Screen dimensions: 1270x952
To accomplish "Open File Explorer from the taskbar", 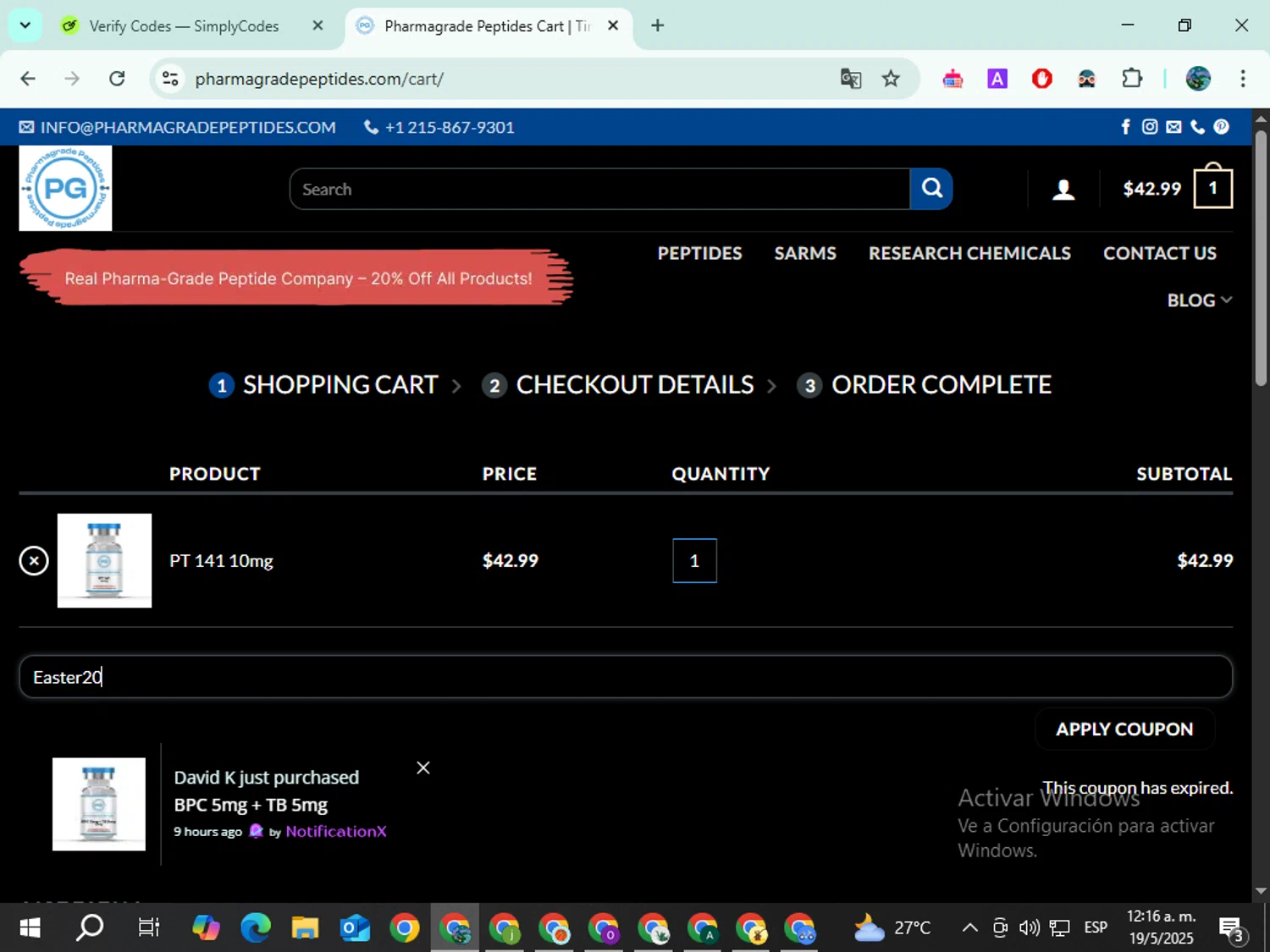I will click(305, 928).
